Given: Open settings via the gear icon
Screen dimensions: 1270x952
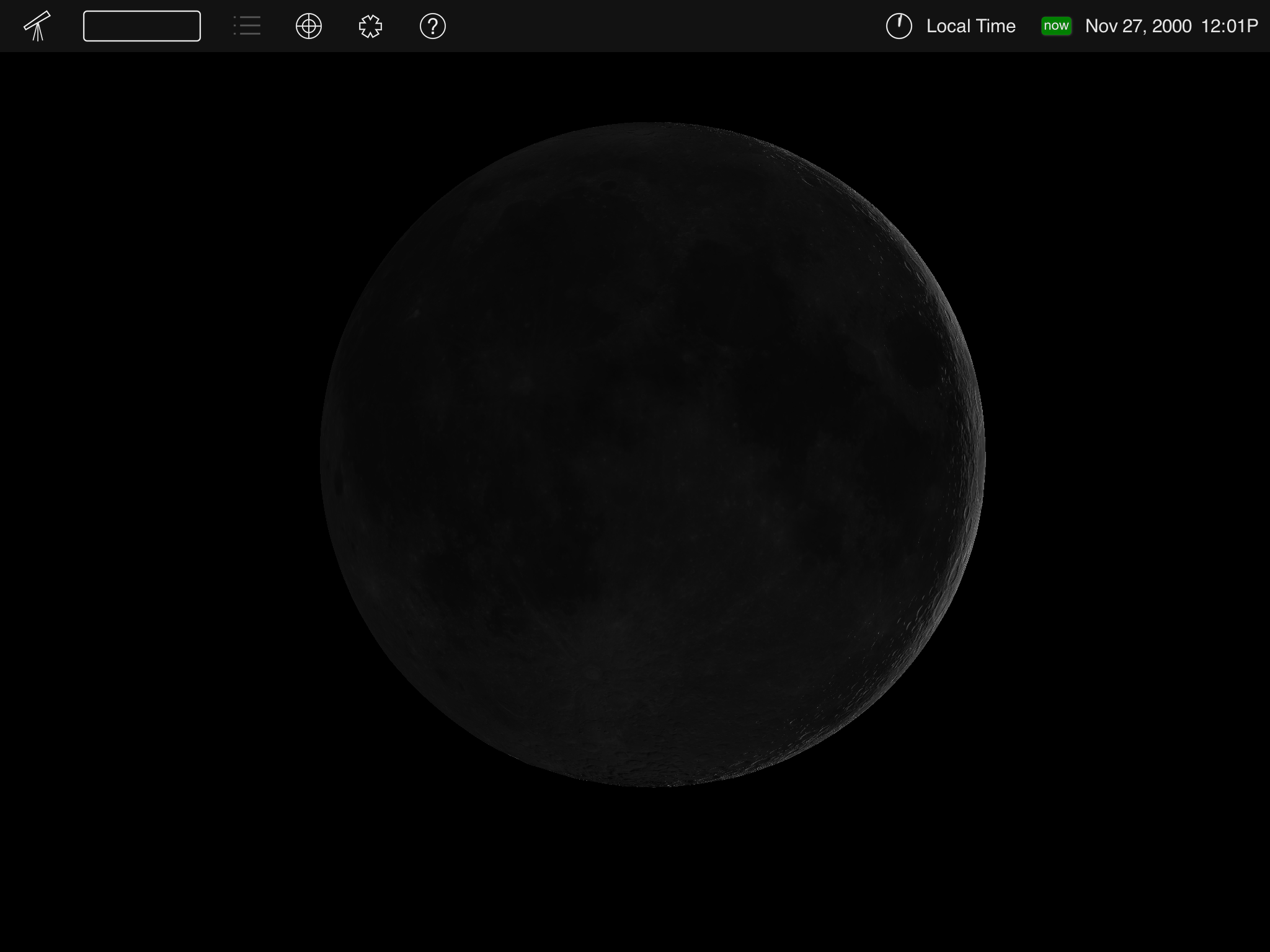Looking at the screenshot, I should pyautogui.click(x=371, y=26).
